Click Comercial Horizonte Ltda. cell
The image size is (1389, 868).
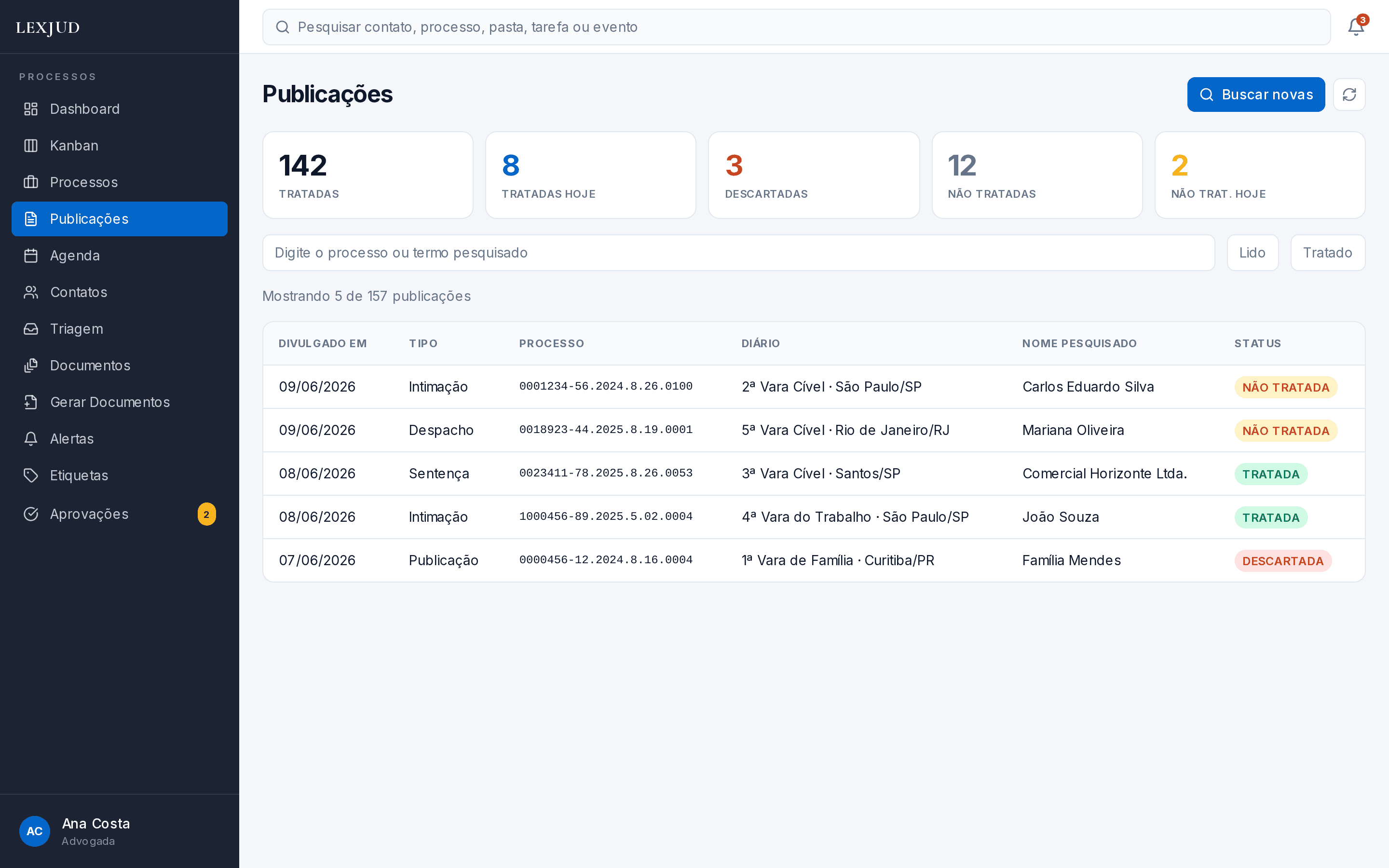tap(1104, 474)
